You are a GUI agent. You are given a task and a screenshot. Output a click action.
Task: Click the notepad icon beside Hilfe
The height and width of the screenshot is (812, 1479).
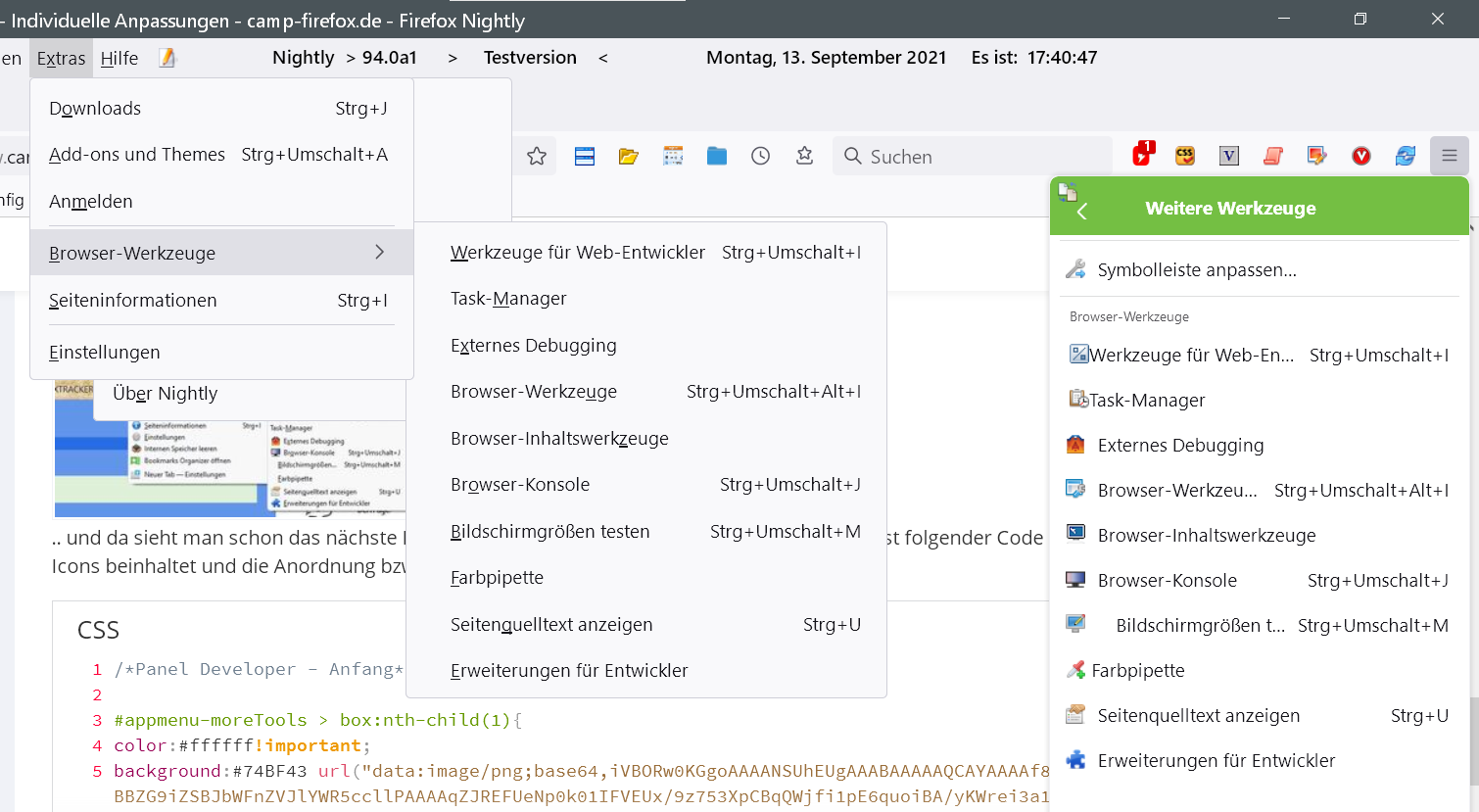click(167, 58)
